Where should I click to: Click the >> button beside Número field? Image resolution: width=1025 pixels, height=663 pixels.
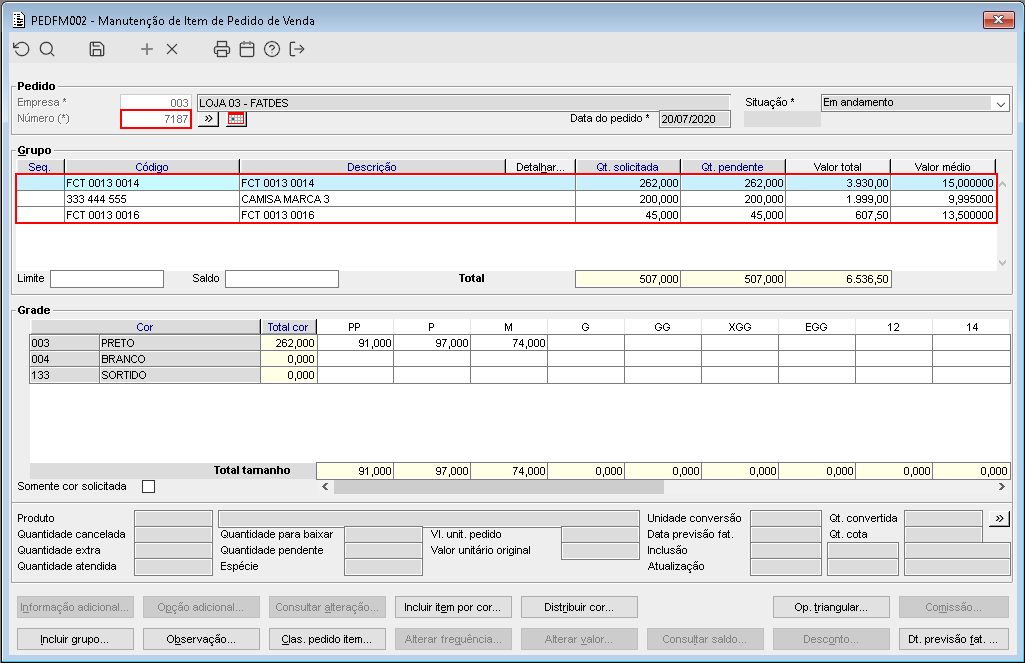[x=208, y=119]
